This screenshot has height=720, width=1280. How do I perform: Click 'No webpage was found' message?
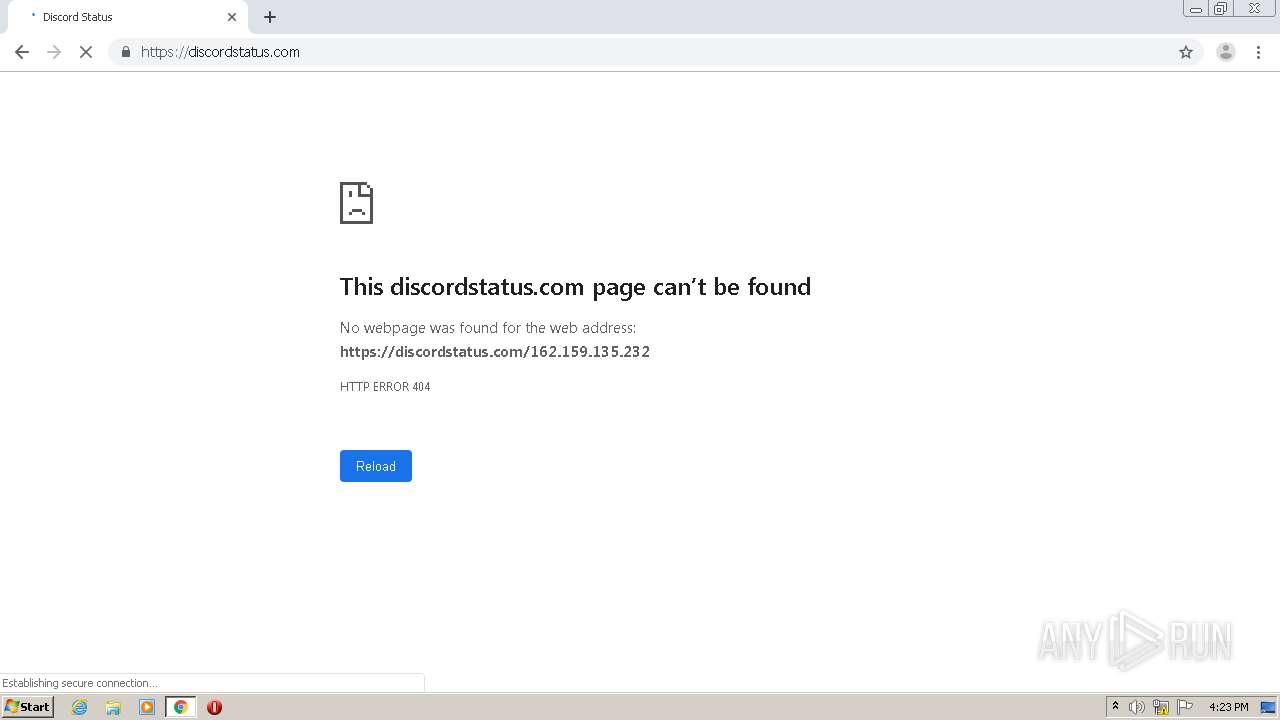click(x=488, y=328)
